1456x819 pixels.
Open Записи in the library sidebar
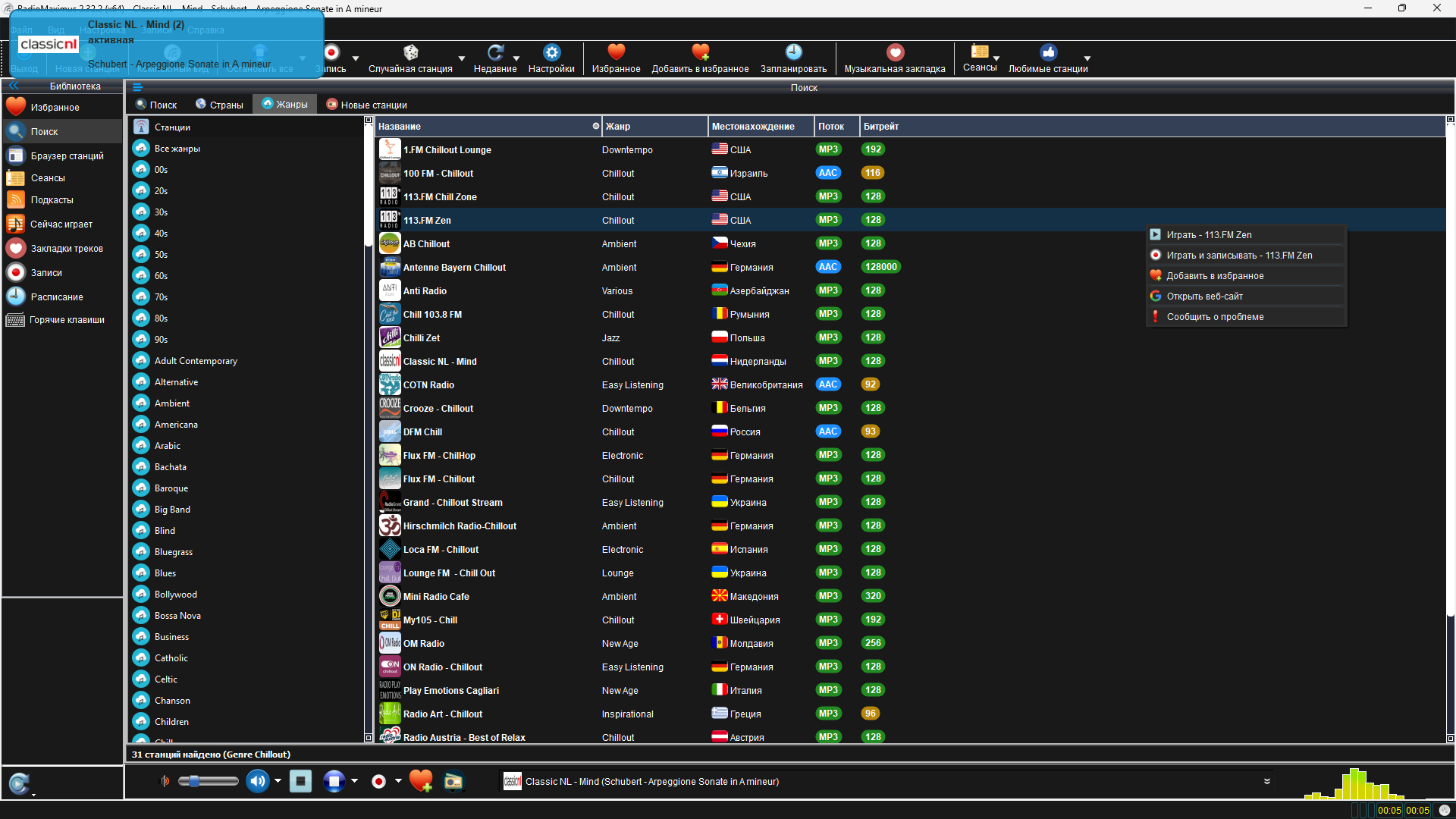pos(45,272)
